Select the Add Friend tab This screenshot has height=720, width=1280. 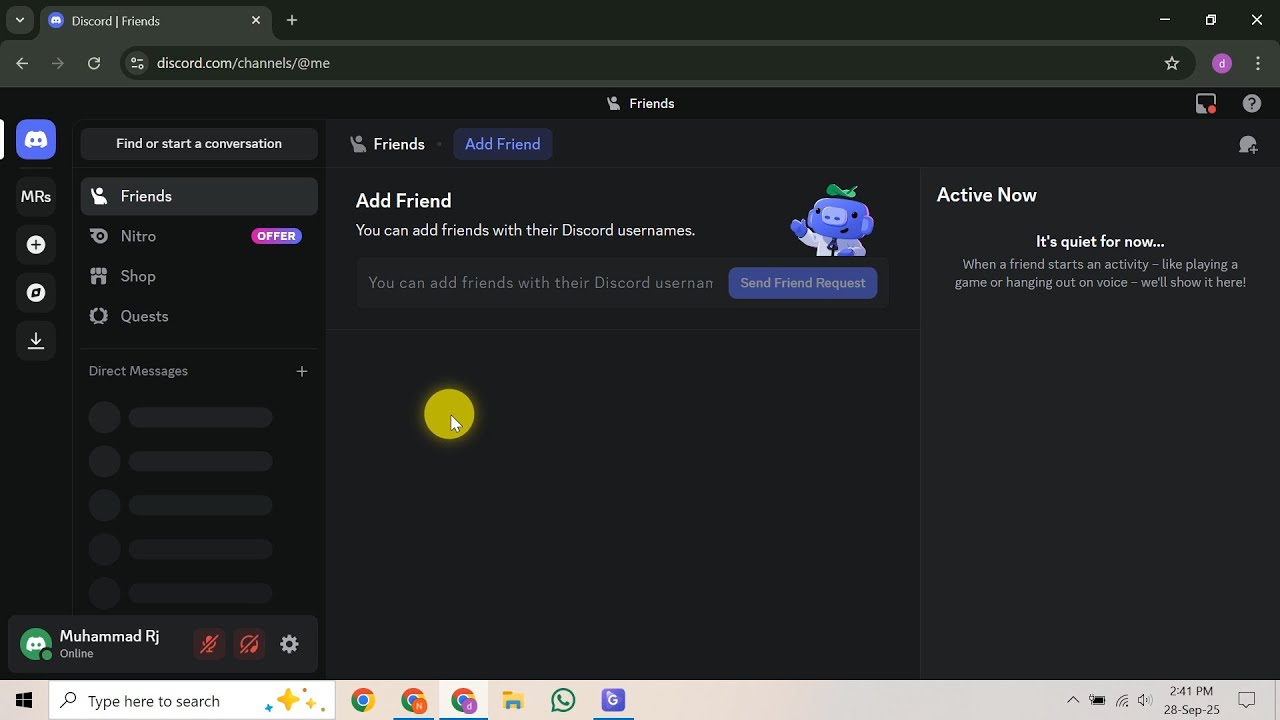pos(502,145)
